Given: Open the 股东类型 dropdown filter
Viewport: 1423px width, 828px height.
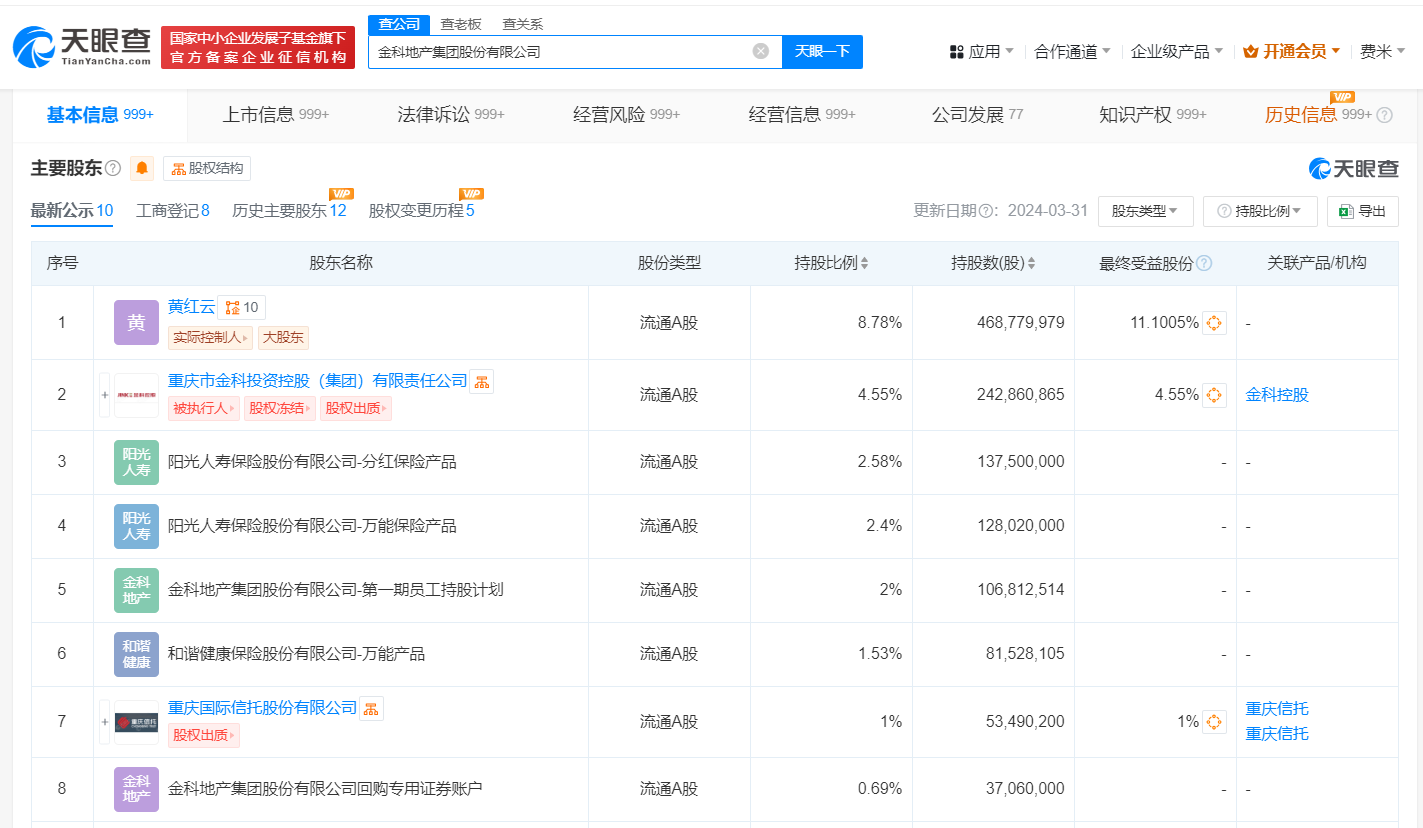Looking at the screenshot, I should (1146, 211).
